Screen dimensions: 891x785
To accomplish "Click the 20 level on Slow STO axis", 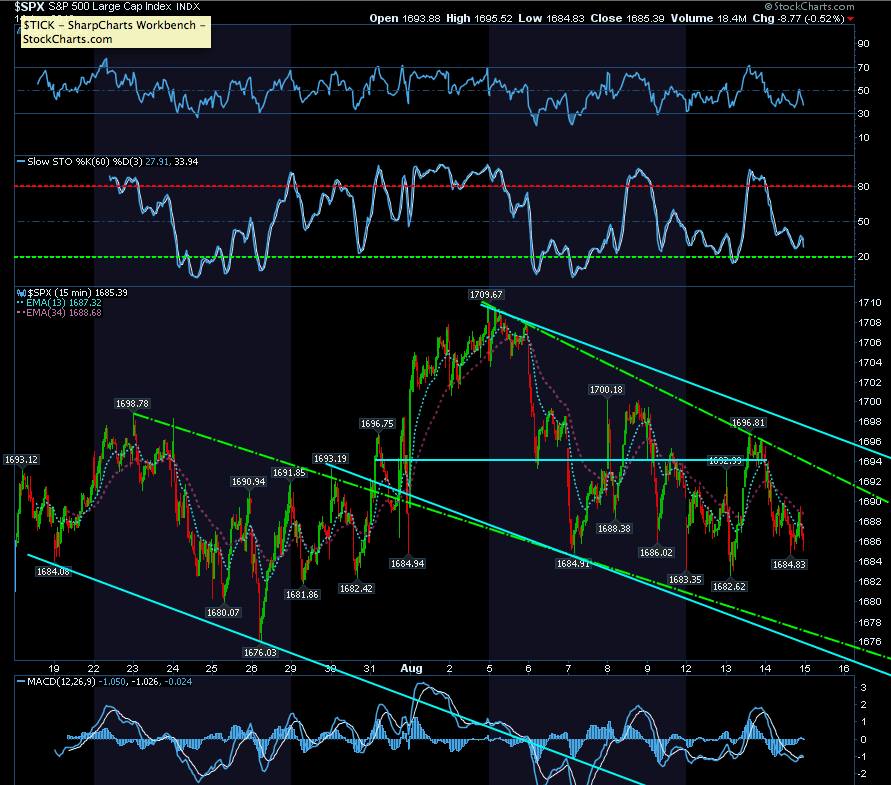I will pyautogui.click(x=863, y=257).
